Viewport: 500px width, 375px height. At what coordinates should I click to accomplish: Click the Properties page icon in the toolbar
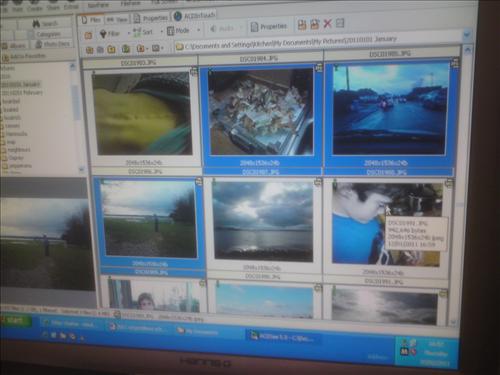254,27
